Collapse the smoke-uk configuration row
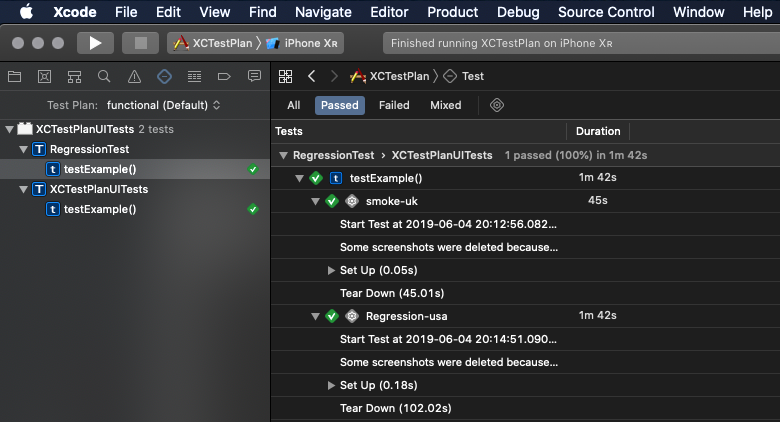 coord(316,201)
